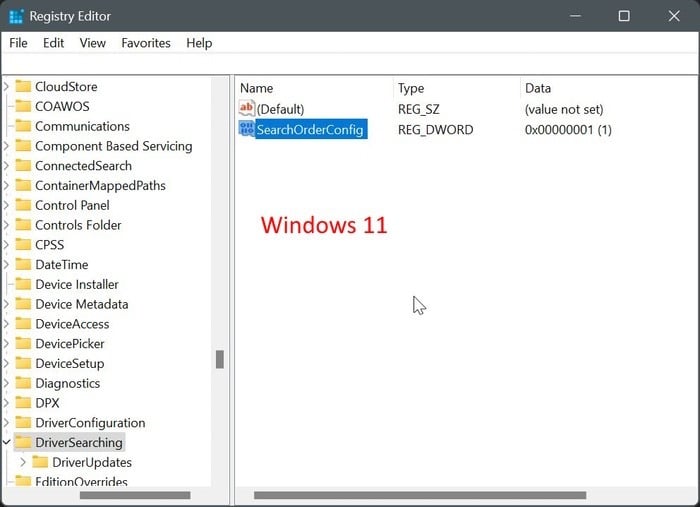Click the DevicePicker folder icon

pos(23,343)
